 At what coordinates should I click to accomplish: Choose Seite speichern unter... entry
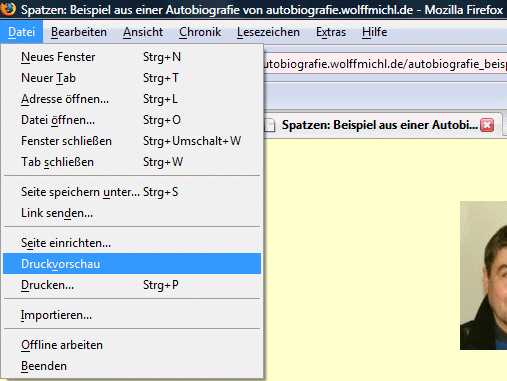point(132,192)
